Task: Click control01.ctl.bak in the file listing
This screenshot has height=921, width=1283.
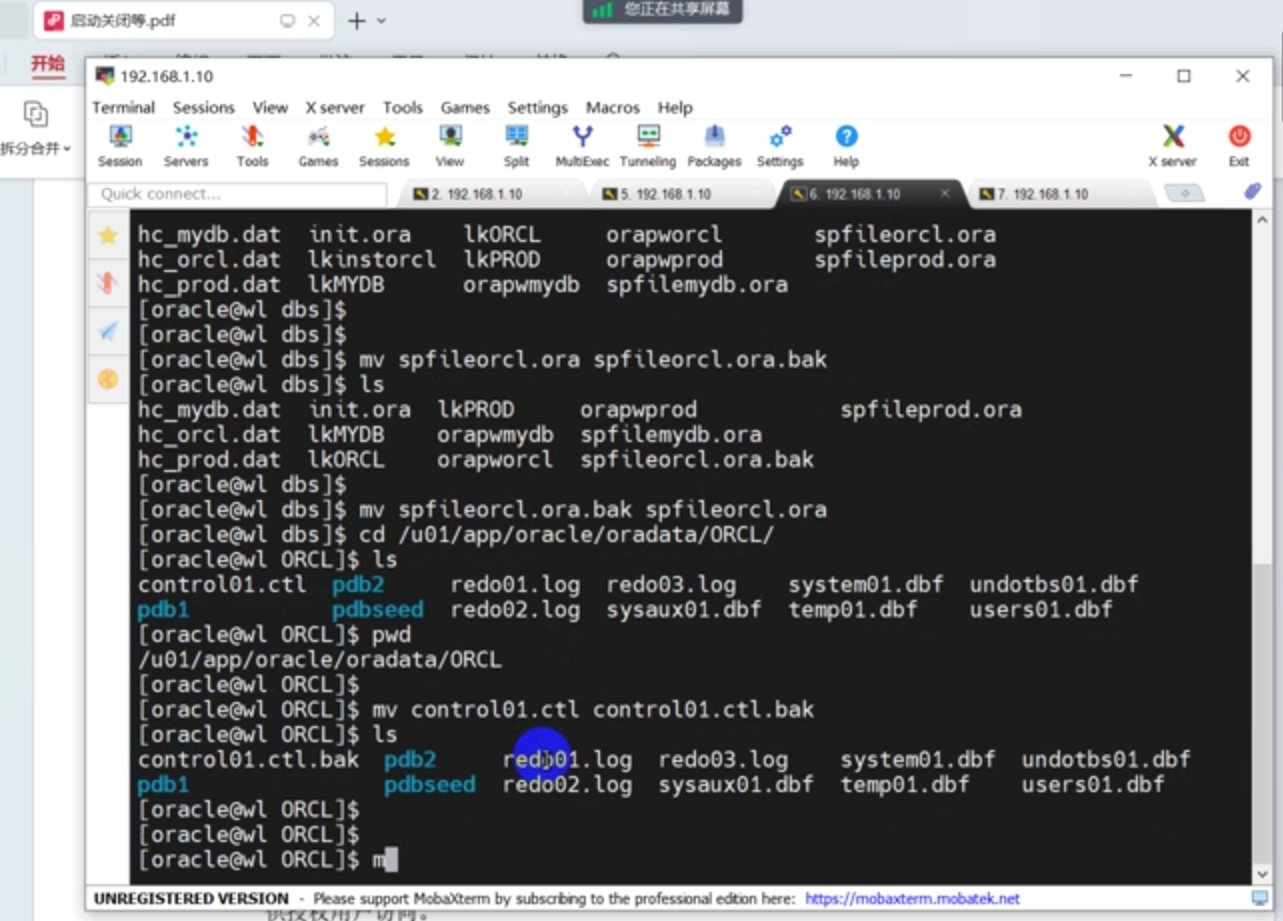Action: pyautogui.click(x=248, y=759)
